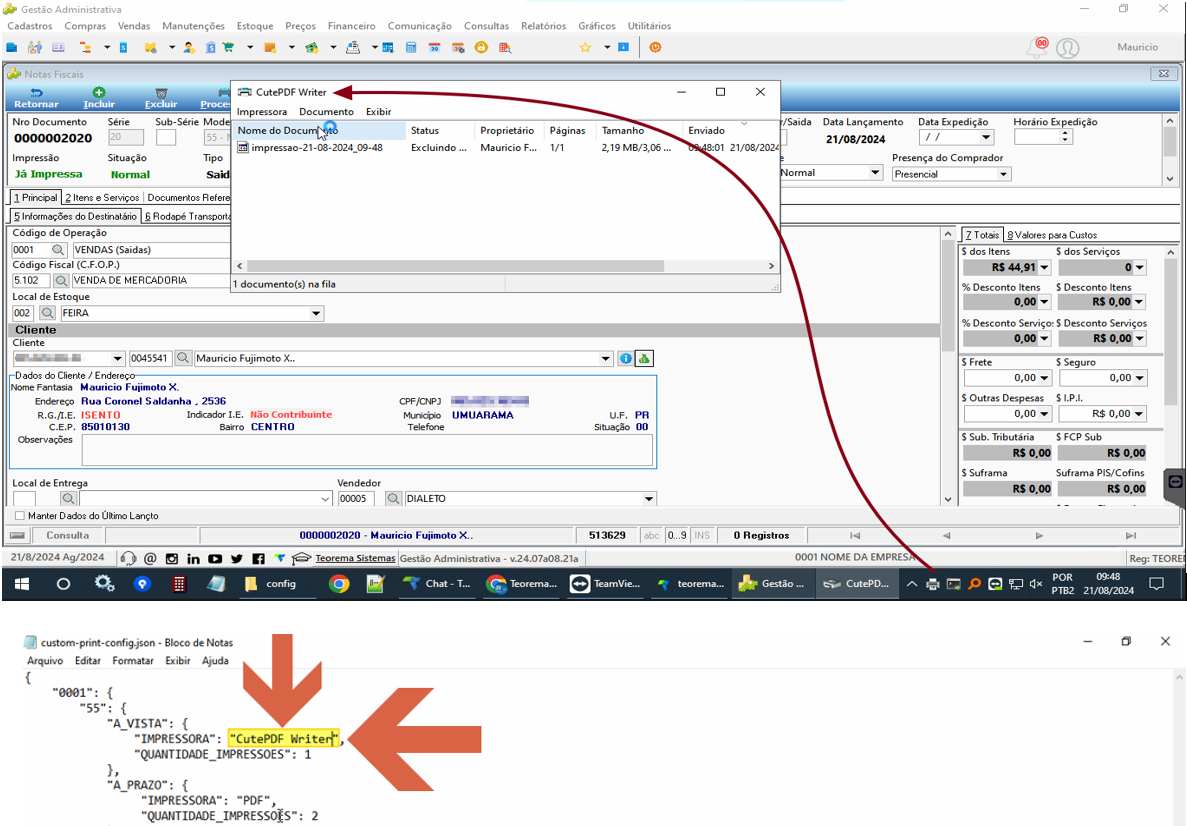This screenshot has width=1187, height=826.
Task: Check Manter Dados do Último Lançto
Action: pos(20,516)
